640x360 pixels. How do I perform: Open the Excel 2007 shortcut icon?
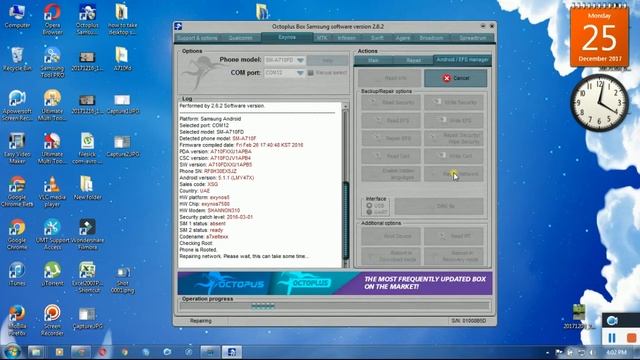tap(87, 278)
